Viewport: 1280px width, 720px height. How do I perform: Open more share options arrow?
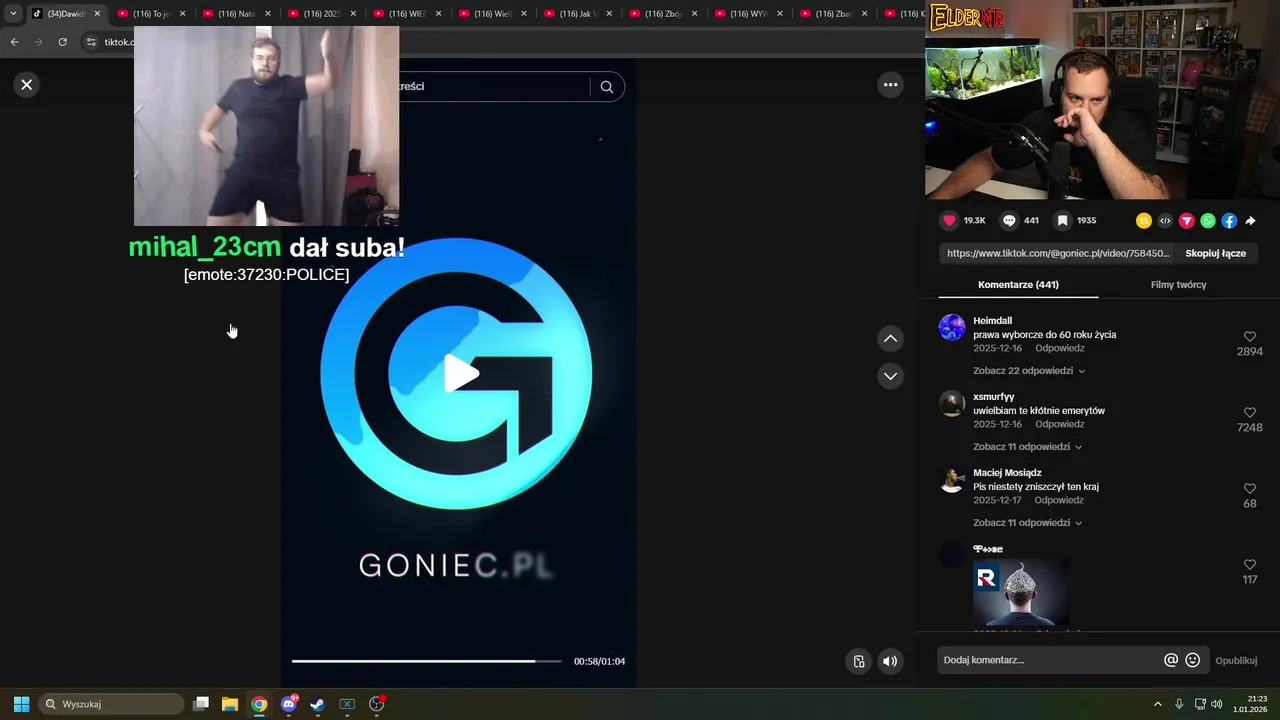1250,221
